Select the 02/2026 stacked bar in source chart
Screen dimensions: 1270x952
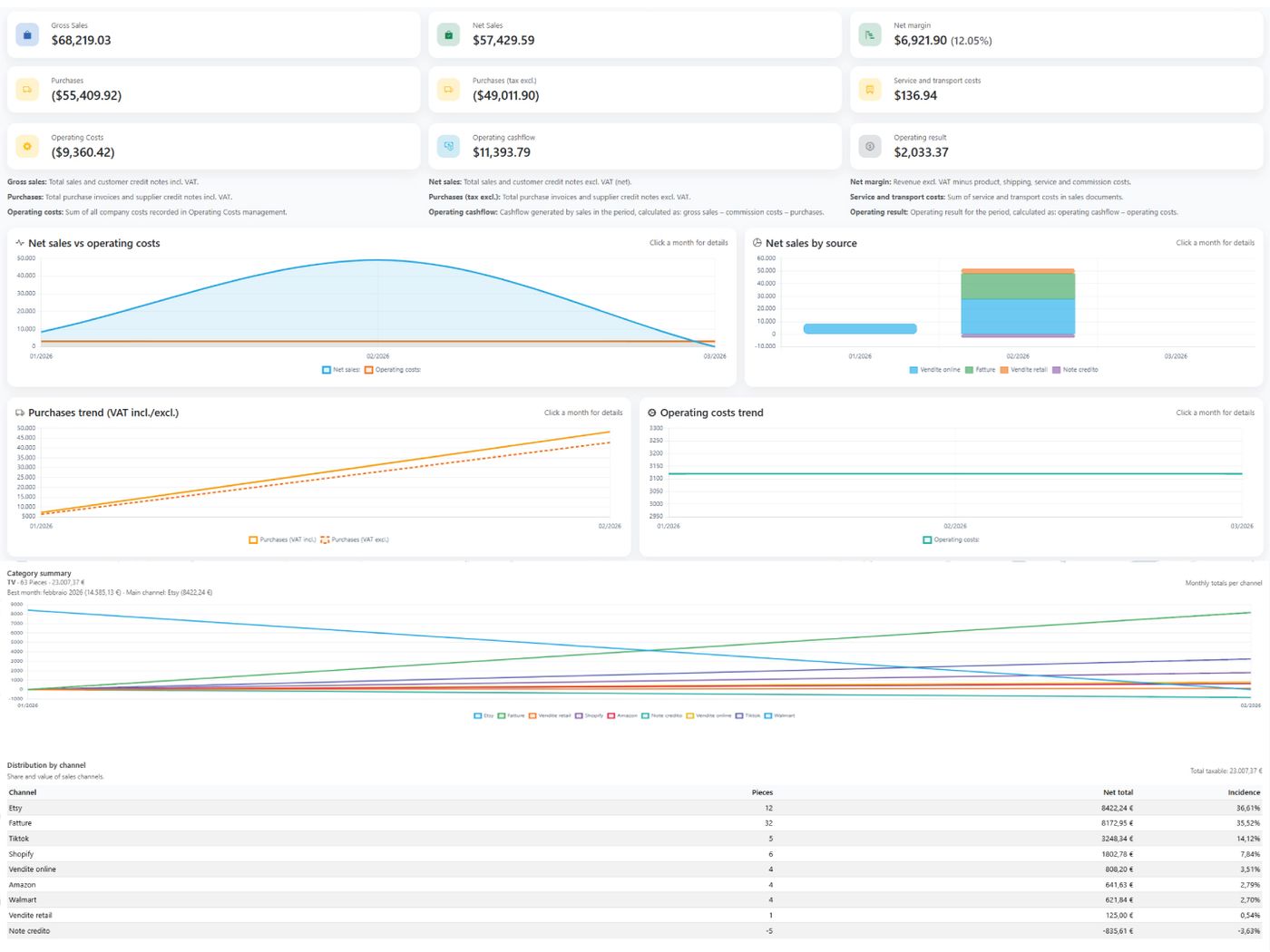pyautogui.click(x=1018, y=303)
